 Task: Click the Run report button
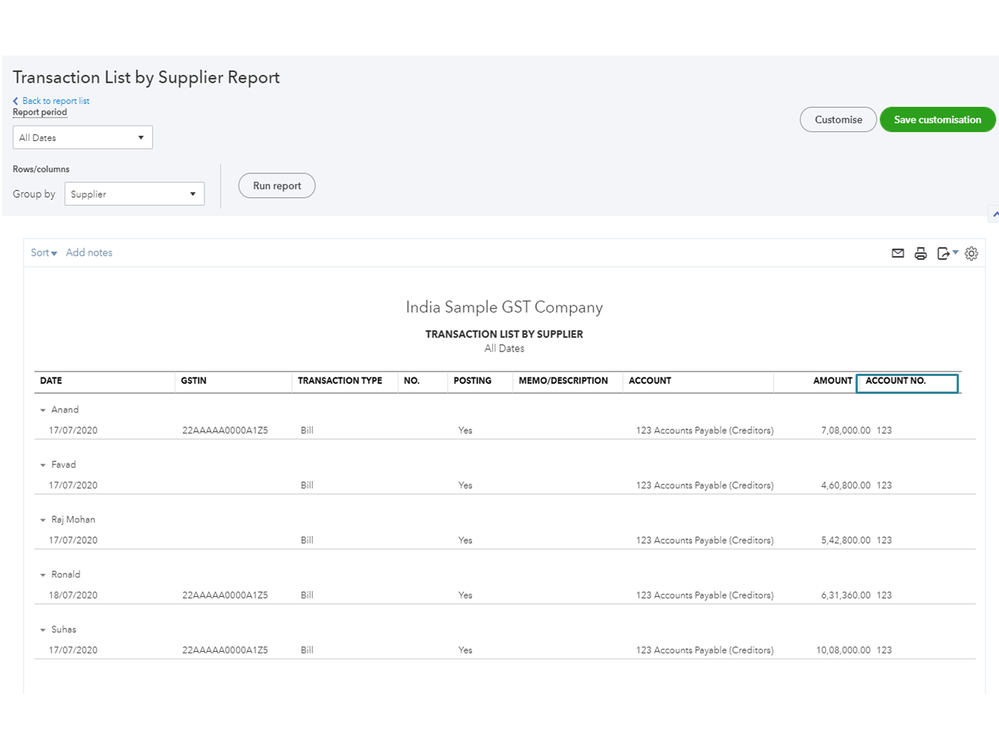pyautogui.click(x=276, y=186)
